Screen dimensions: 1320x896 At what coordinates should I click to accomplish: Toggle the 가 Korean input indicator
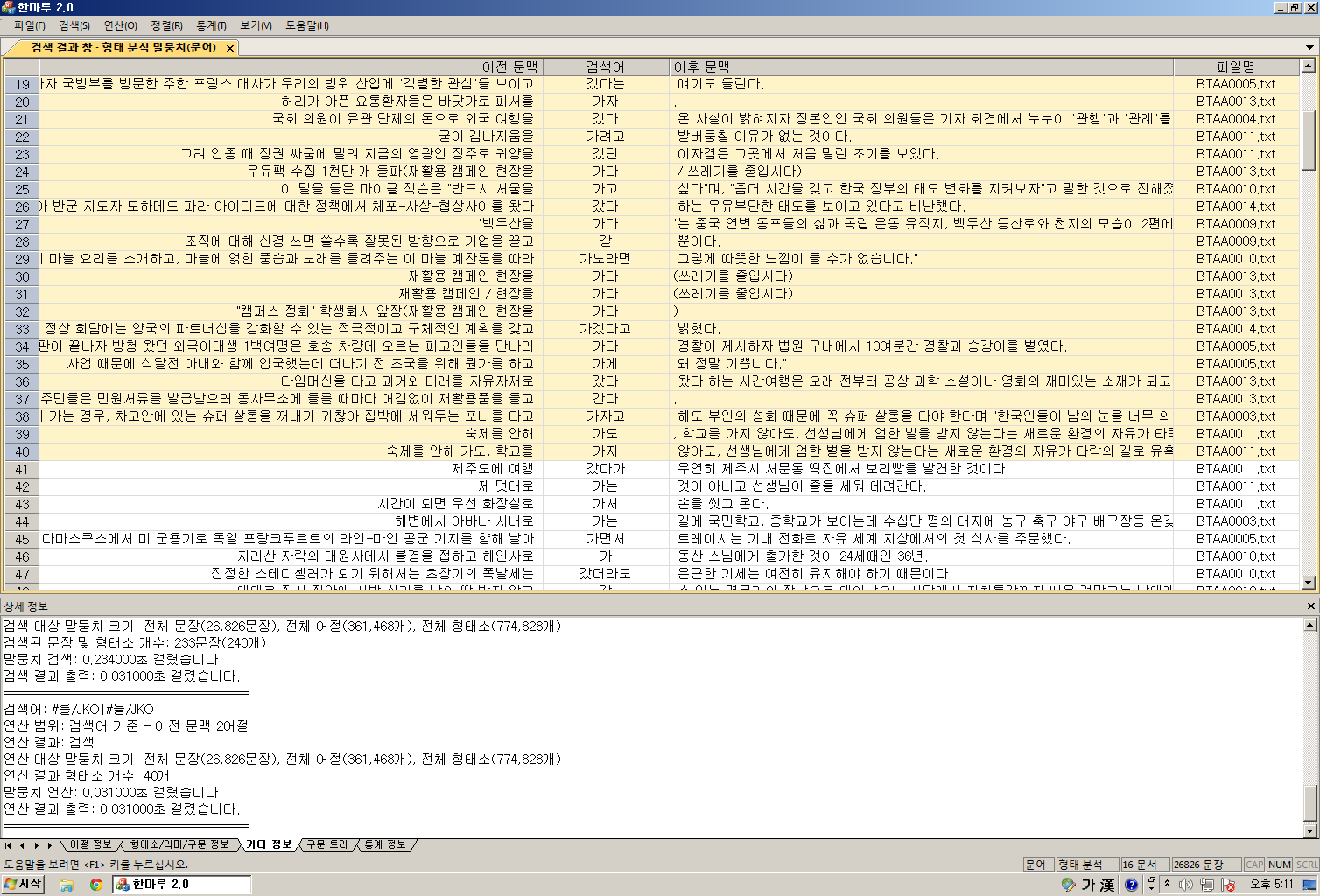(x=1088, y=885)
